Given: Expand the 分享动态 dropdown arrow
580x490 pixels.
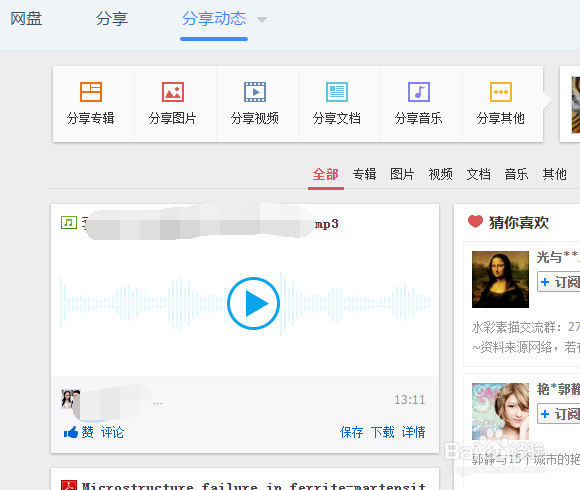Looking at the screenshot, I should tap(262, 20).
